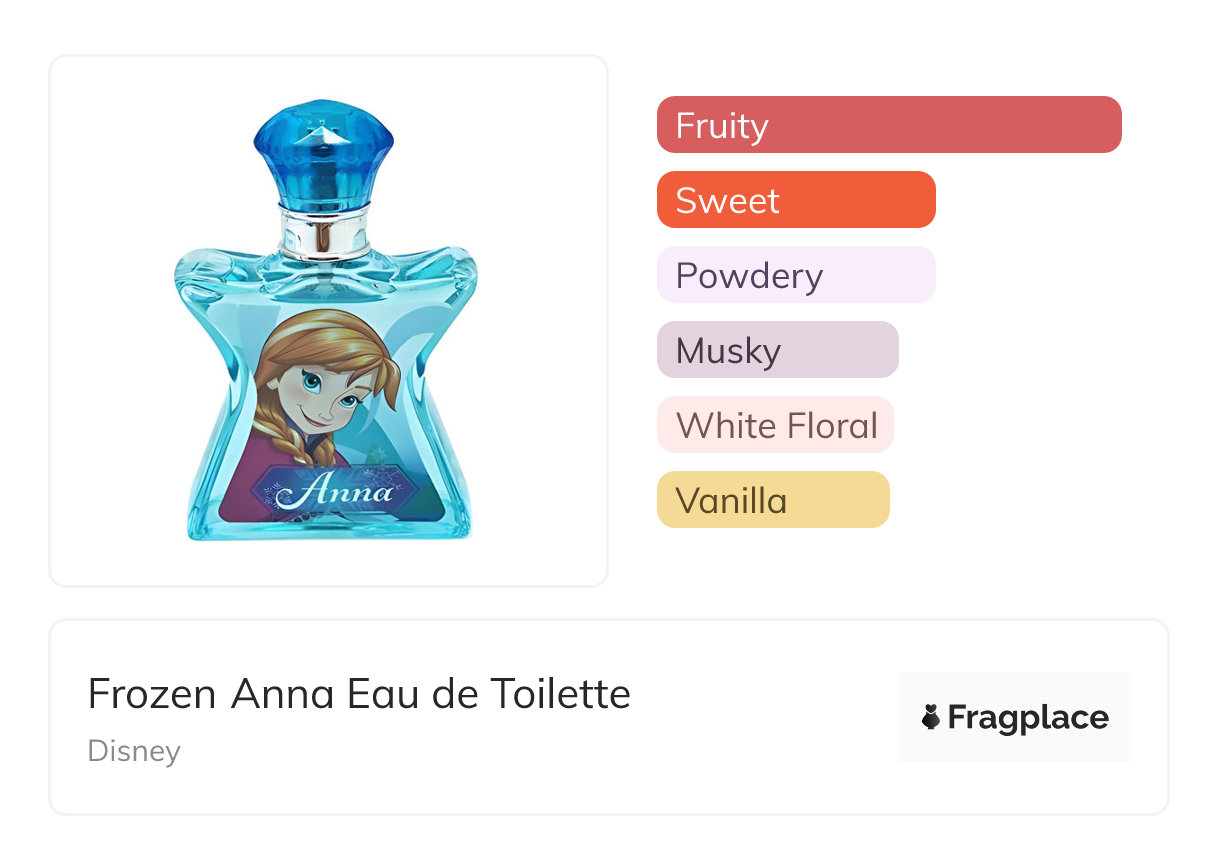Click the yellow Vanilla accord bar
Image resolution: width=1218 pixels, height=864 pixels.
tap(772, 500)
